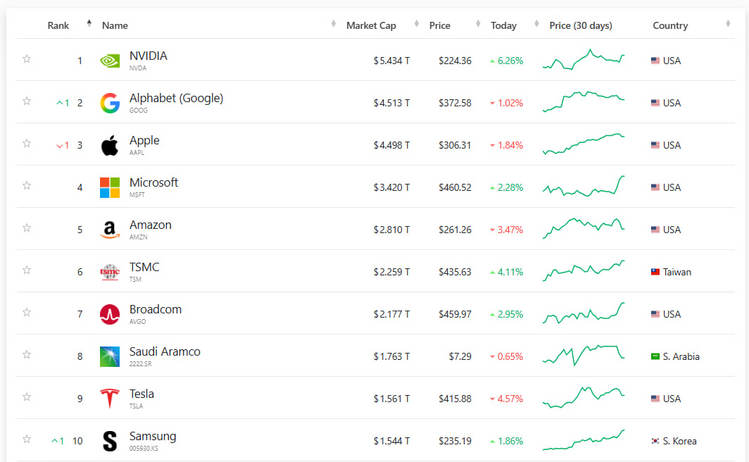Click the Price (30 days) header
The height and width of the screenshot is (462, 749).
[580, 26]
